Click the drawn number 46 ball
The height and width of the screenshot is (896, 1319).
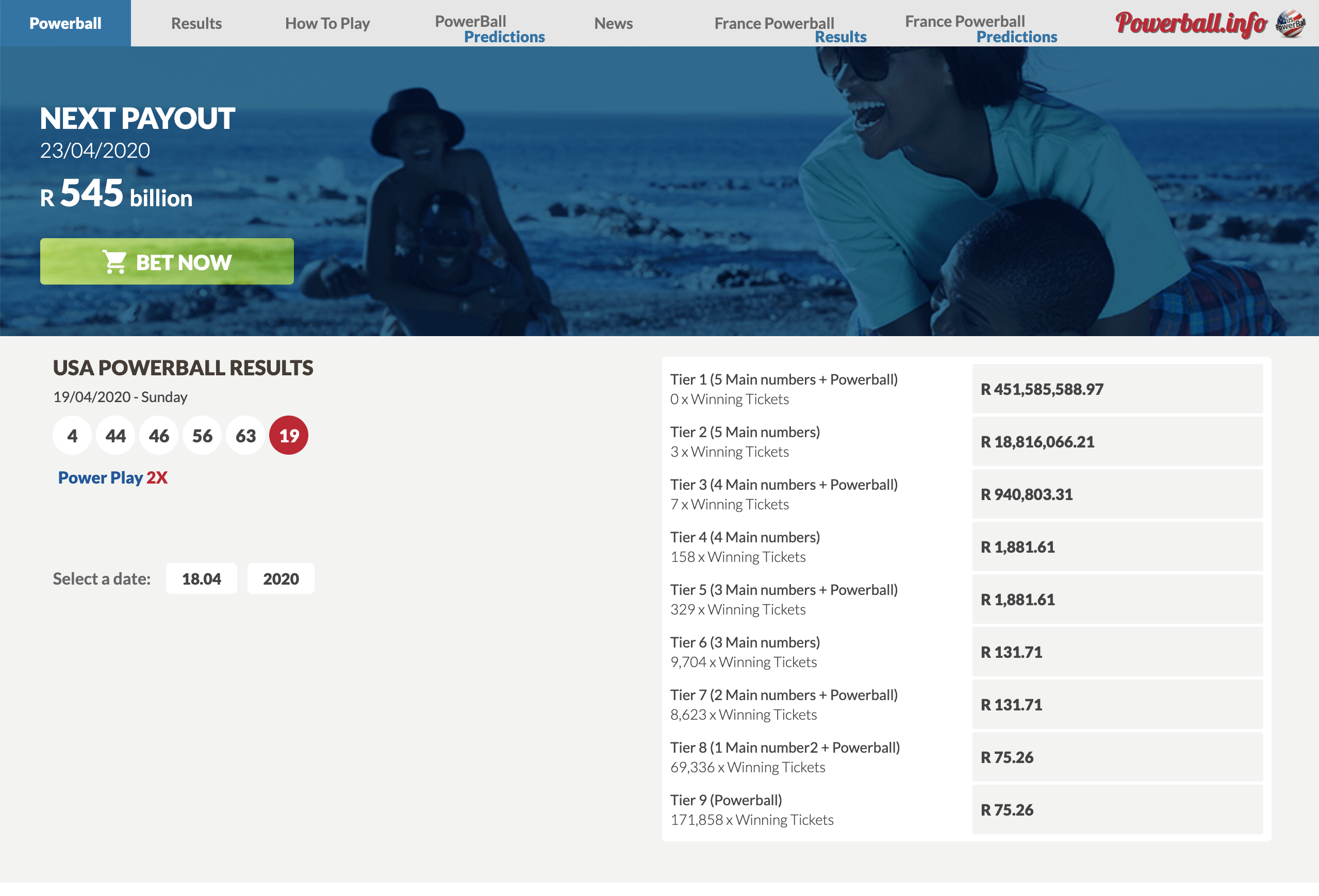click(159, 436)
